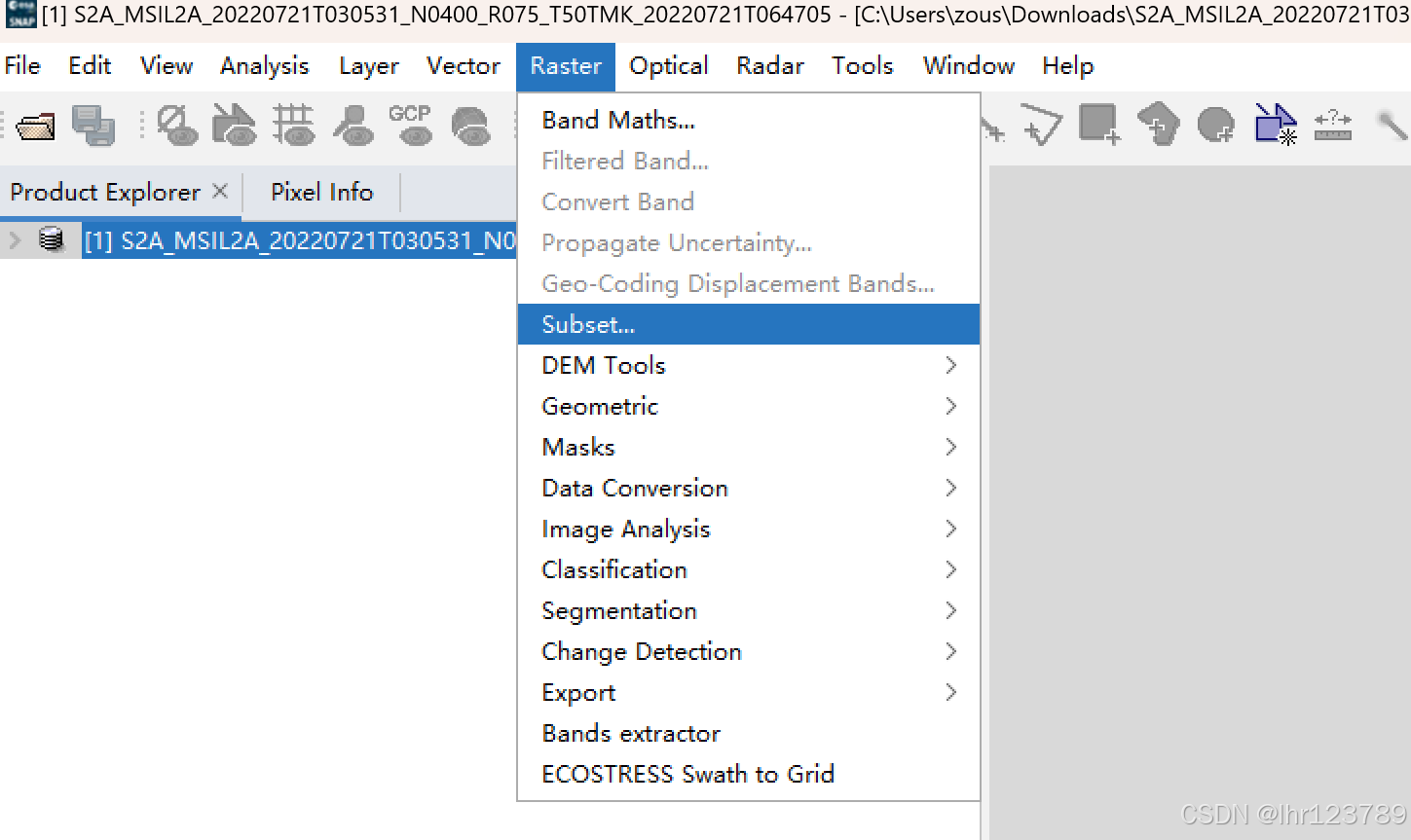
Task: Open the Export submenu
Action: pyautogui.click(x=748, y=692)
